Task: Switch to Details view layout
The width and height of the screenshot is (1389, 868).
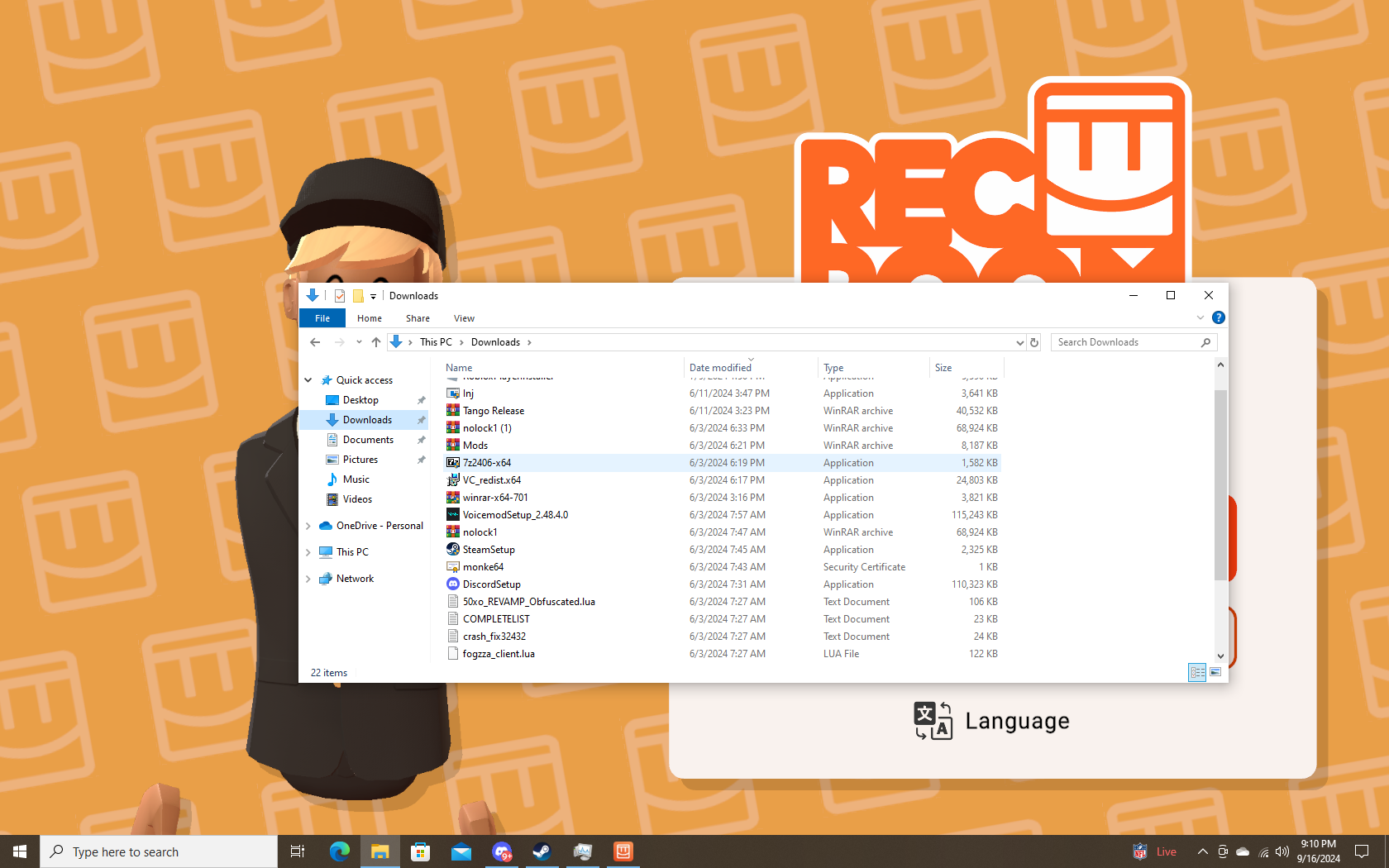Action: coord(1197,673)
